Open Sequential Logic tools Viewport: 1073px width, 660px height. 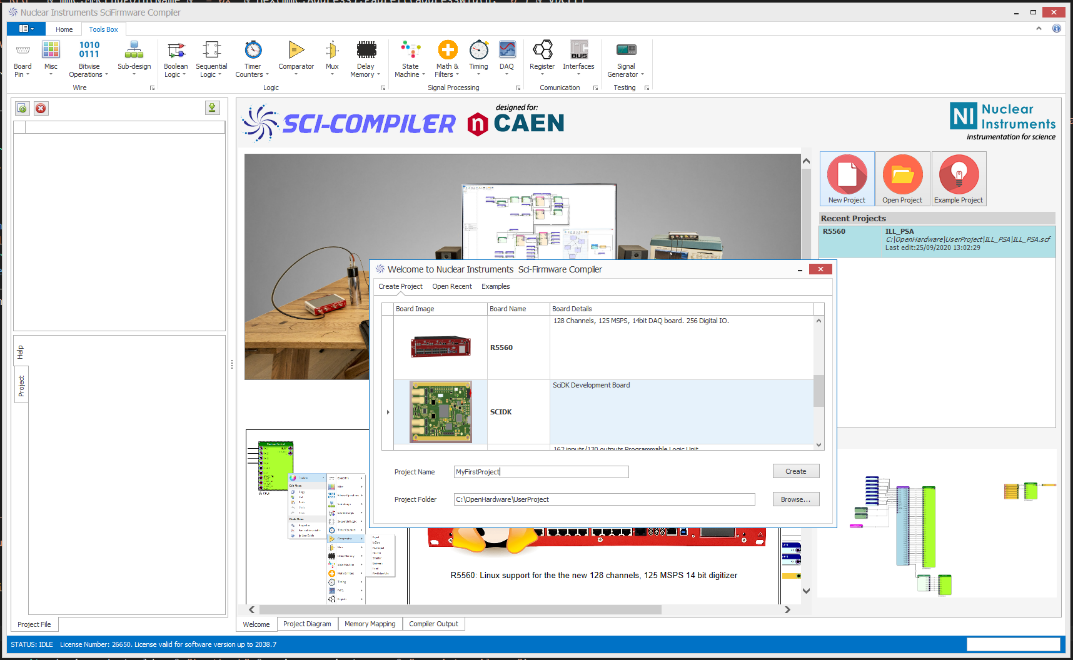point(211,59)
